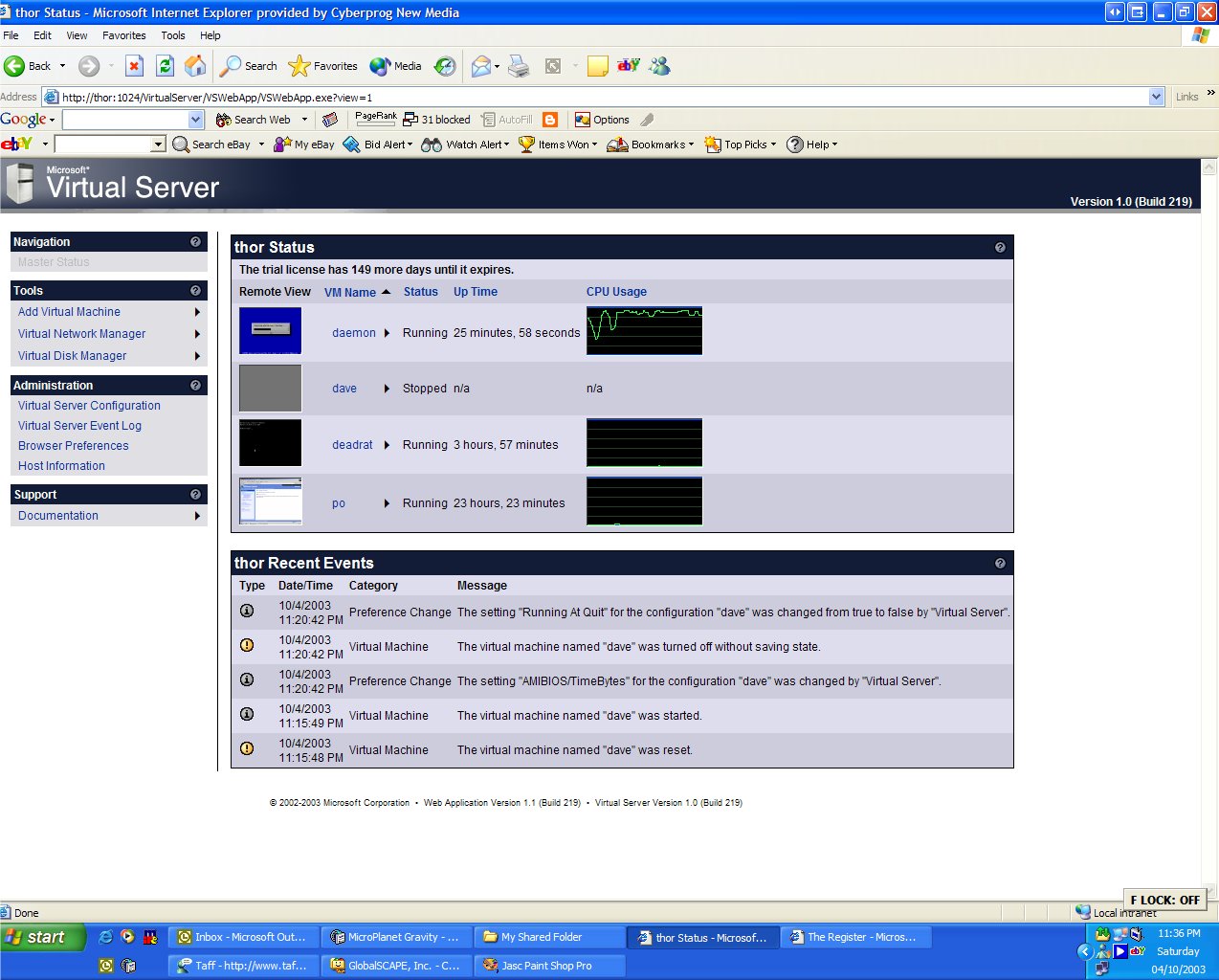Open help for the Tools panel
The width and height of the screenshot is (1219, 980).
click(x=195, y=291)
